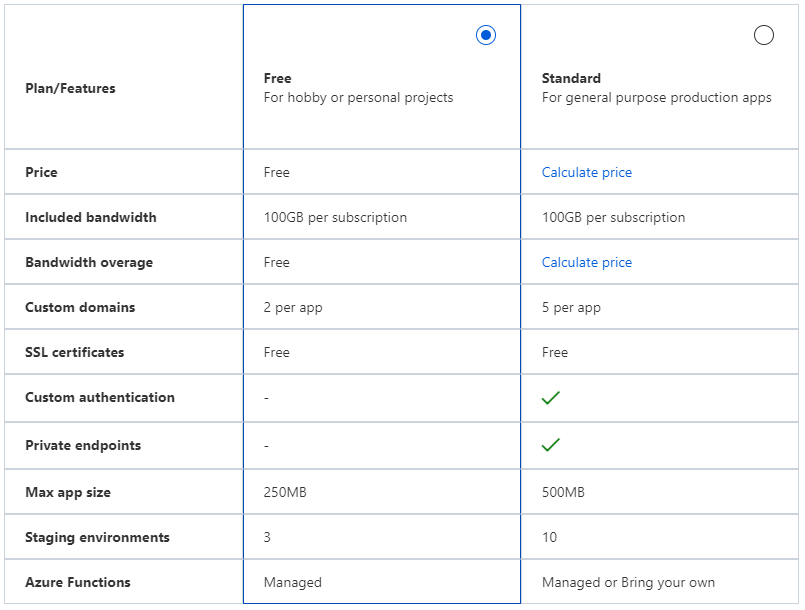
Task: Click the dash under Free Private endpoints
Action: [266, 445]
